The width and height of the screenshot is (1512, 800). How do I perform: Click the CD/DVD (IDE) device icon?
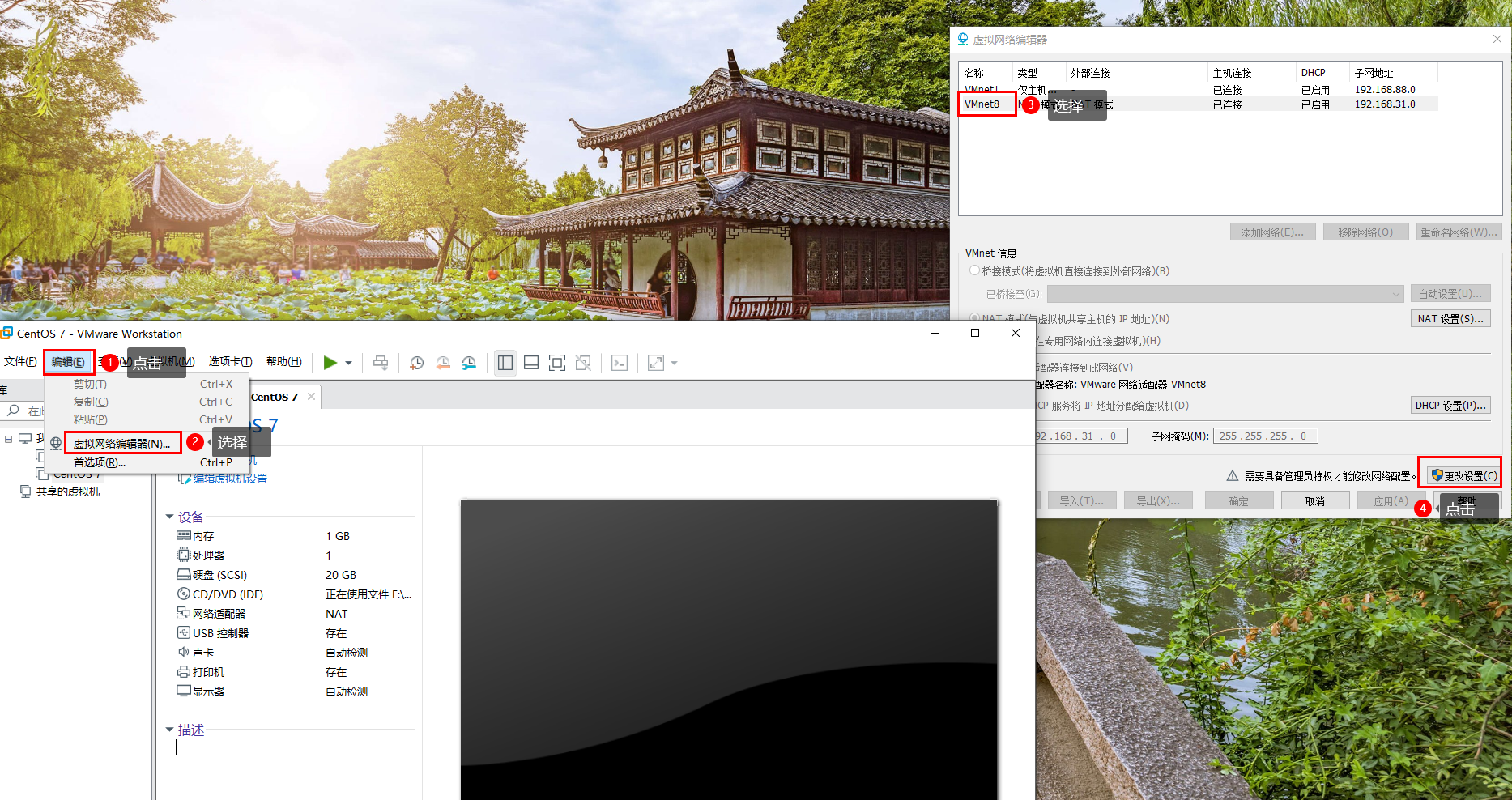click(x=184, y=594)
